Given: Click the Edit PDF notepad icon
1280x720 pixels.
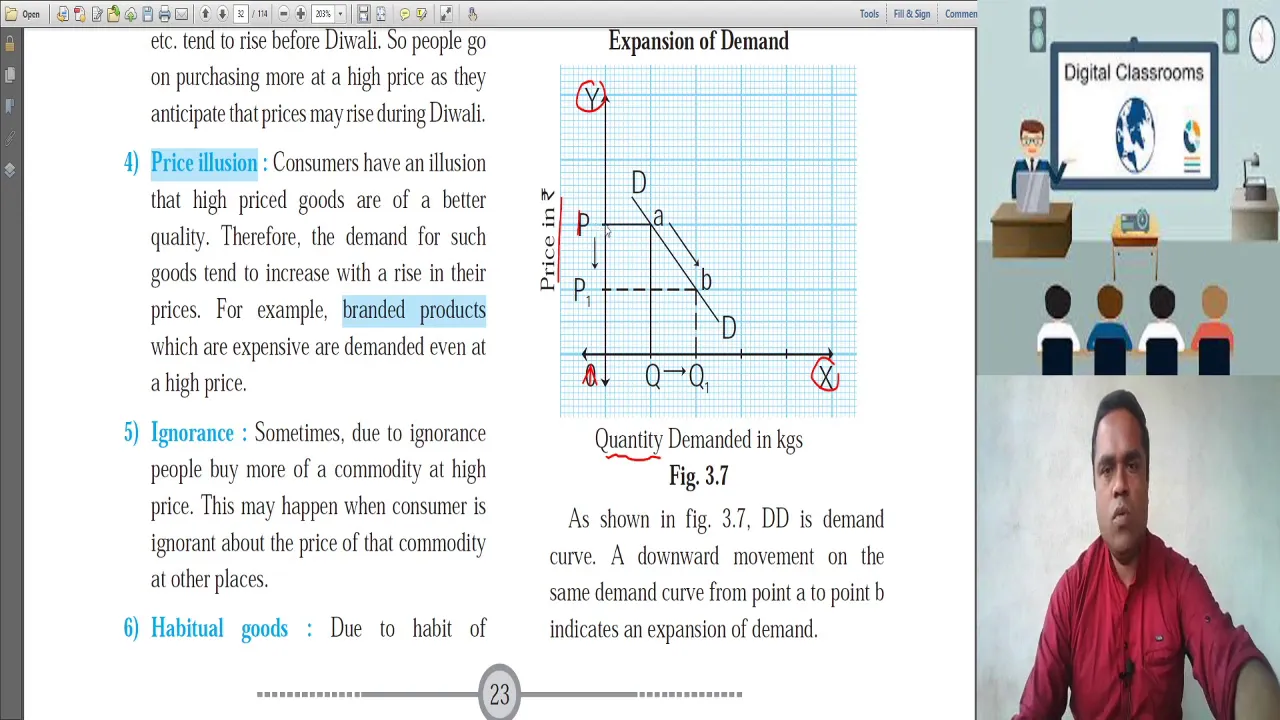Looking at the screenshot, I should coord(97,14).
